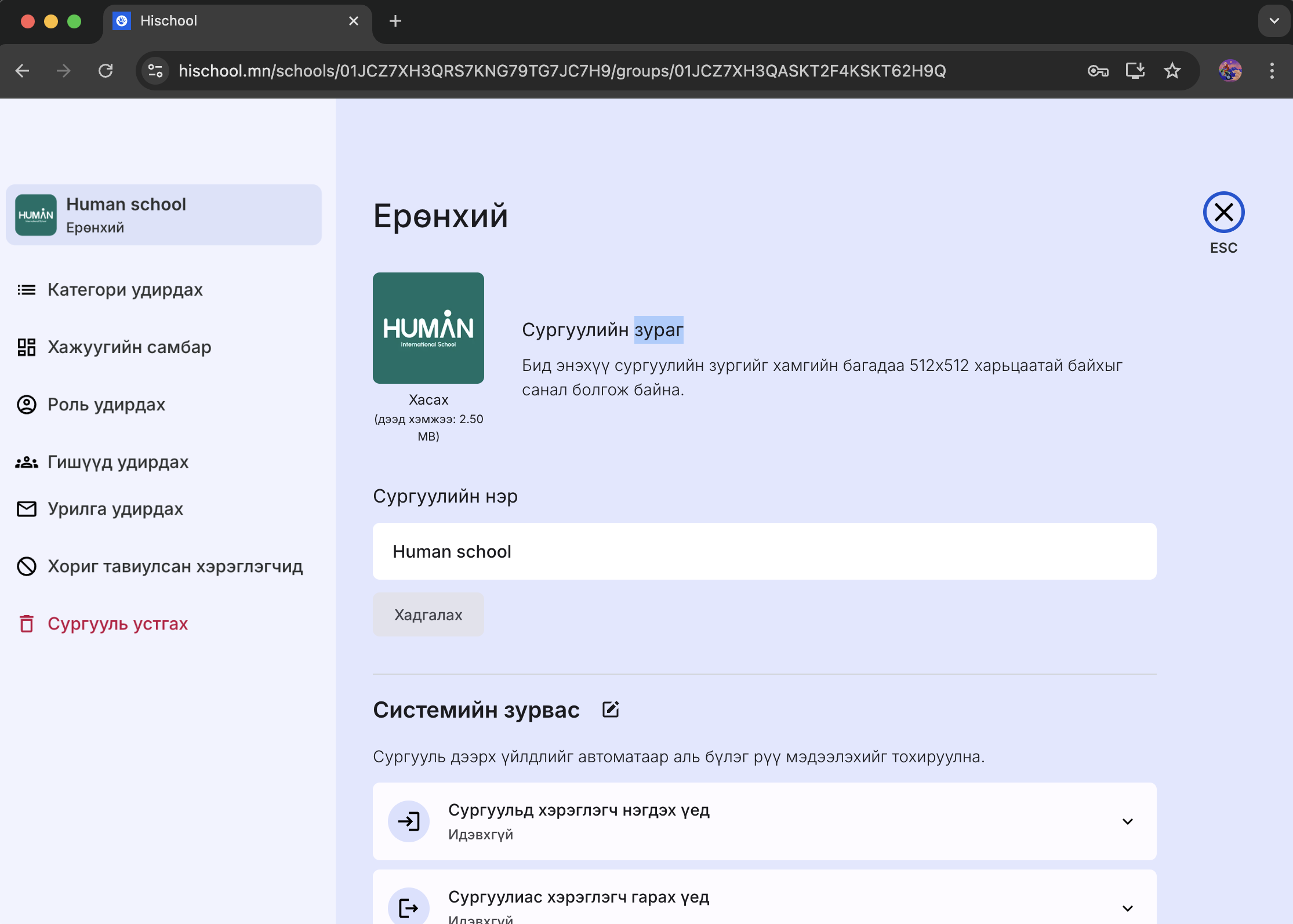Open site information icon in address bar
Screen dimensions: 1293x924
(155, 71)
